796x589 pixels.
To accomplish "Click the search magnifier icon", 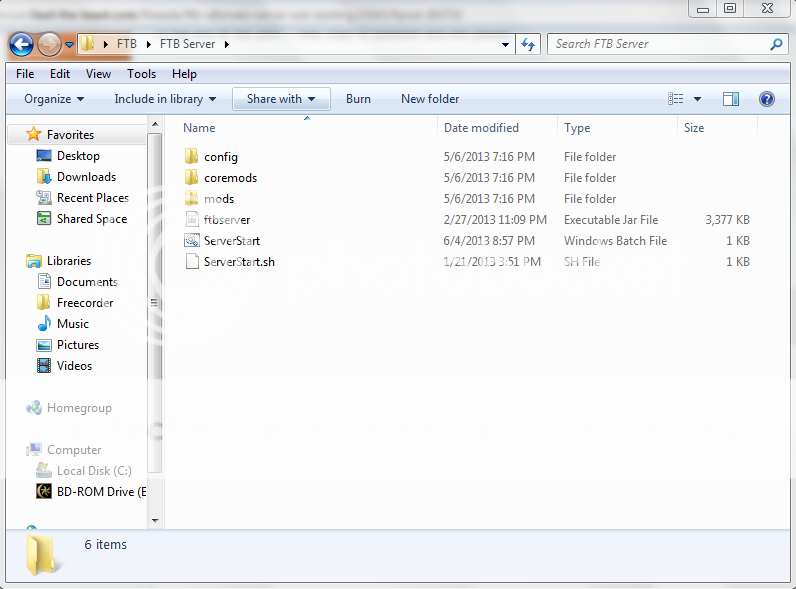I will [x=776, y=44].
